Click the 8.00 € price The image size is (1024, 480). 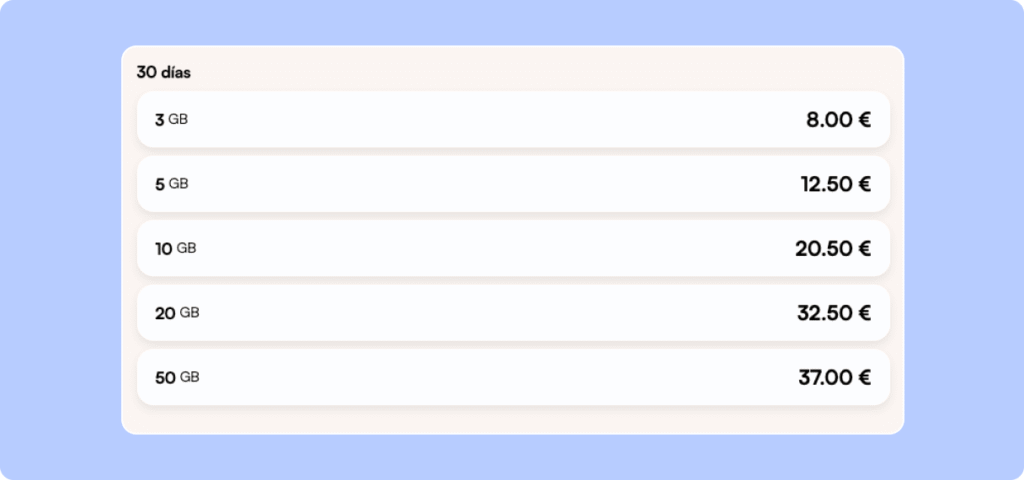click(838, 120)
